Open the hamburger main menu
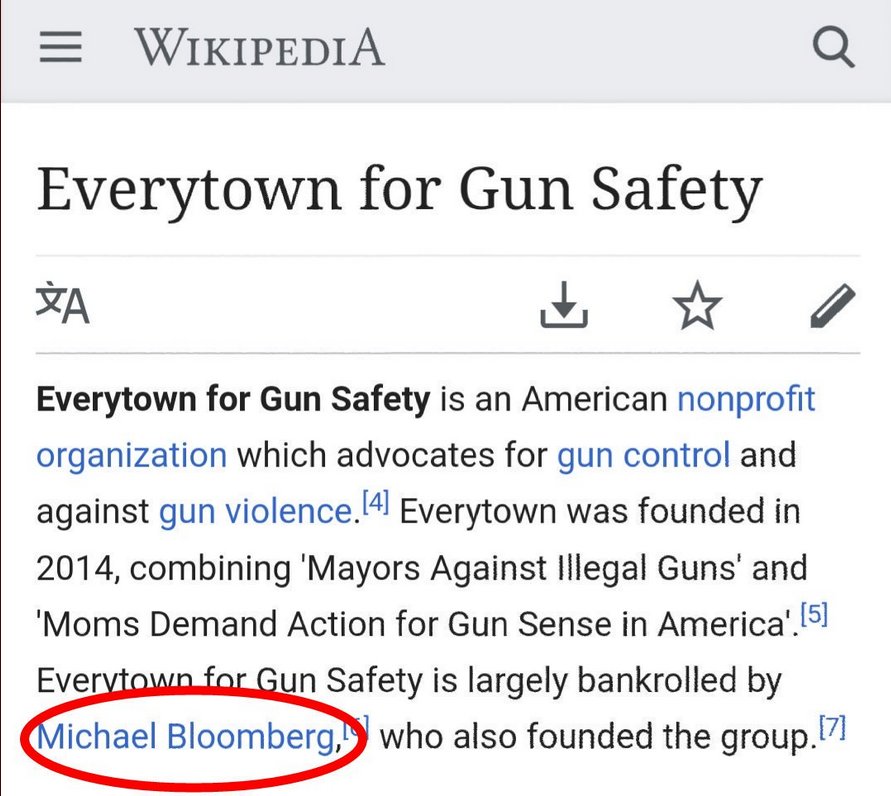Image resolution: width=891 pixels, height=796 pixels. pyautogui.click(x=60, y=47)
